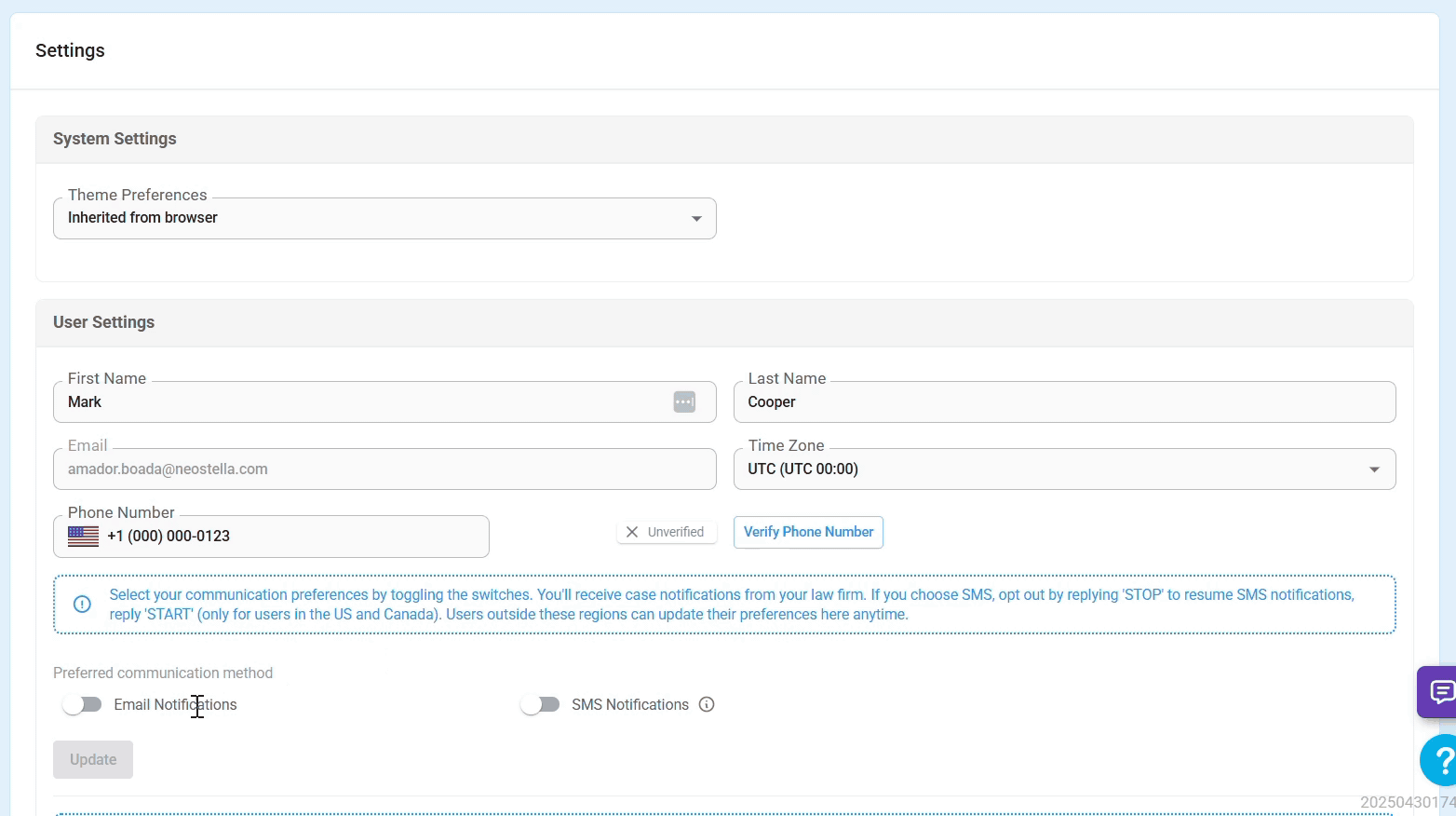Click the Unverified status text

676,532
